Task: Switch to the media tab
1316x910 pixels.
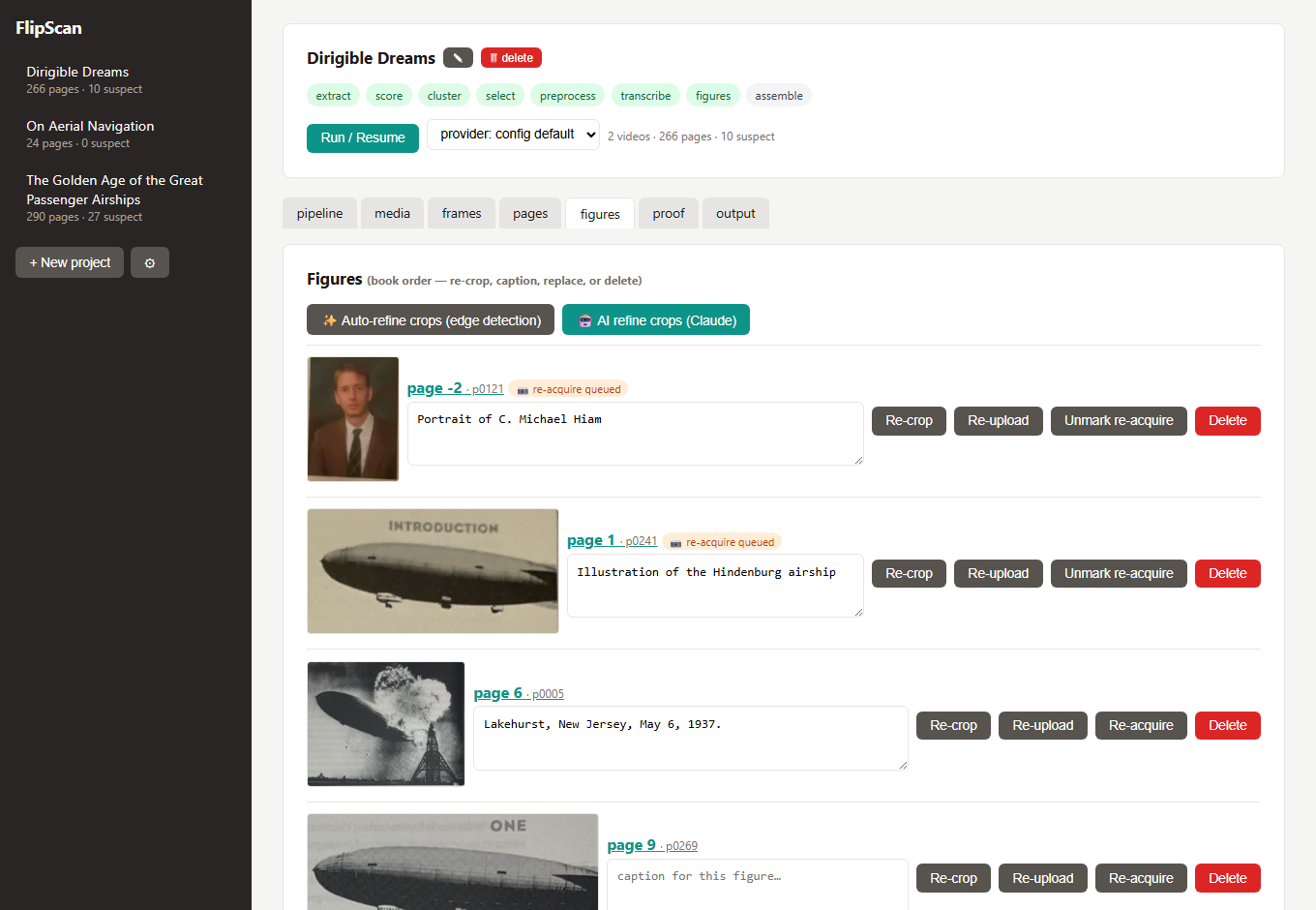Action: click(392, 213)
